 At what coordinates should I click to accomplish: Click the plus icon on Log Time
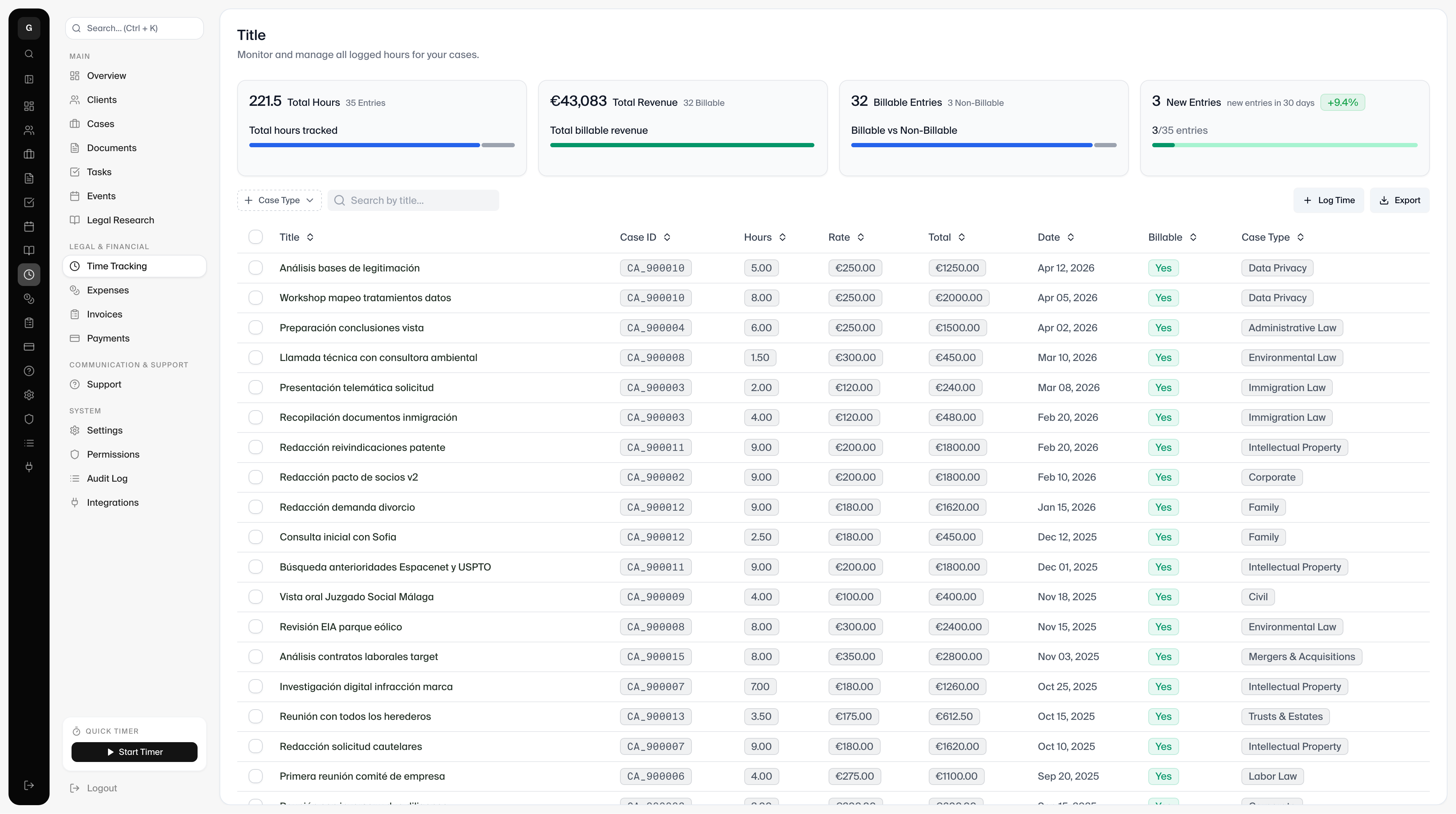1307,201
